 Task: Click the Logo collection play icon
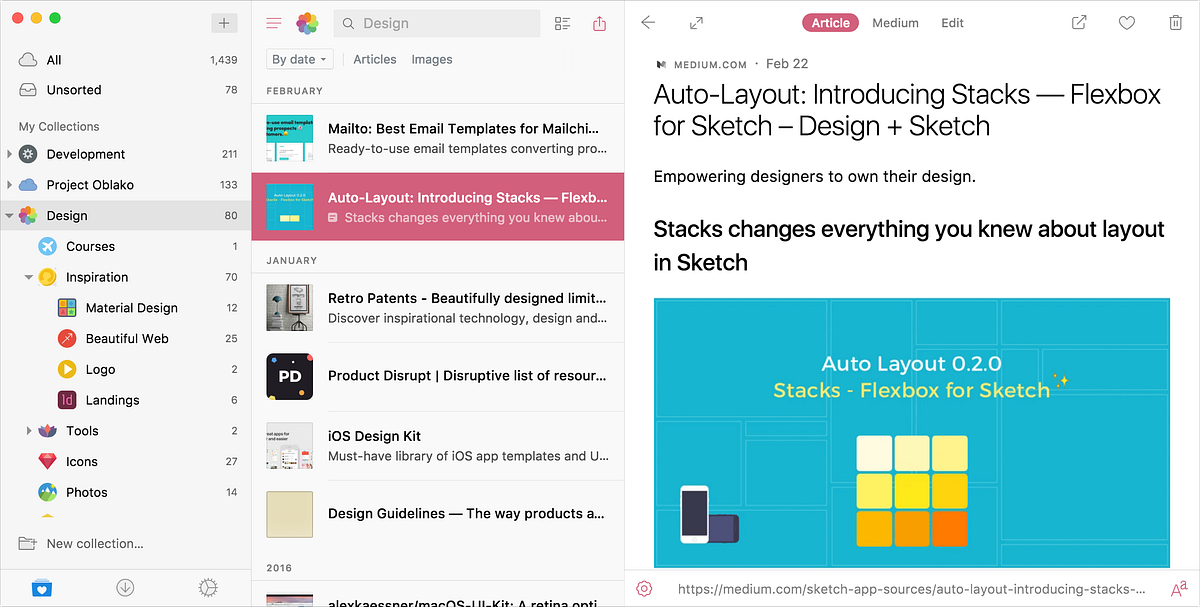[x=67, y=369]
